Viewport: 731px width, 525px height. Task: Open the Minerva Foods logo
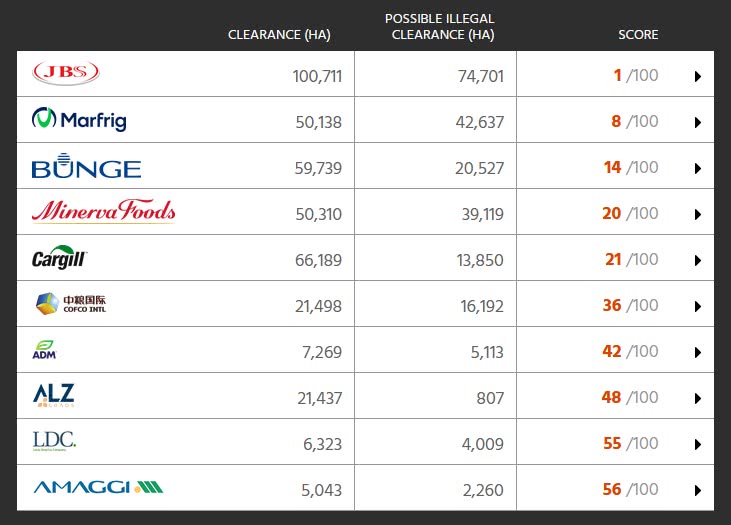click(x=103, y=211)
